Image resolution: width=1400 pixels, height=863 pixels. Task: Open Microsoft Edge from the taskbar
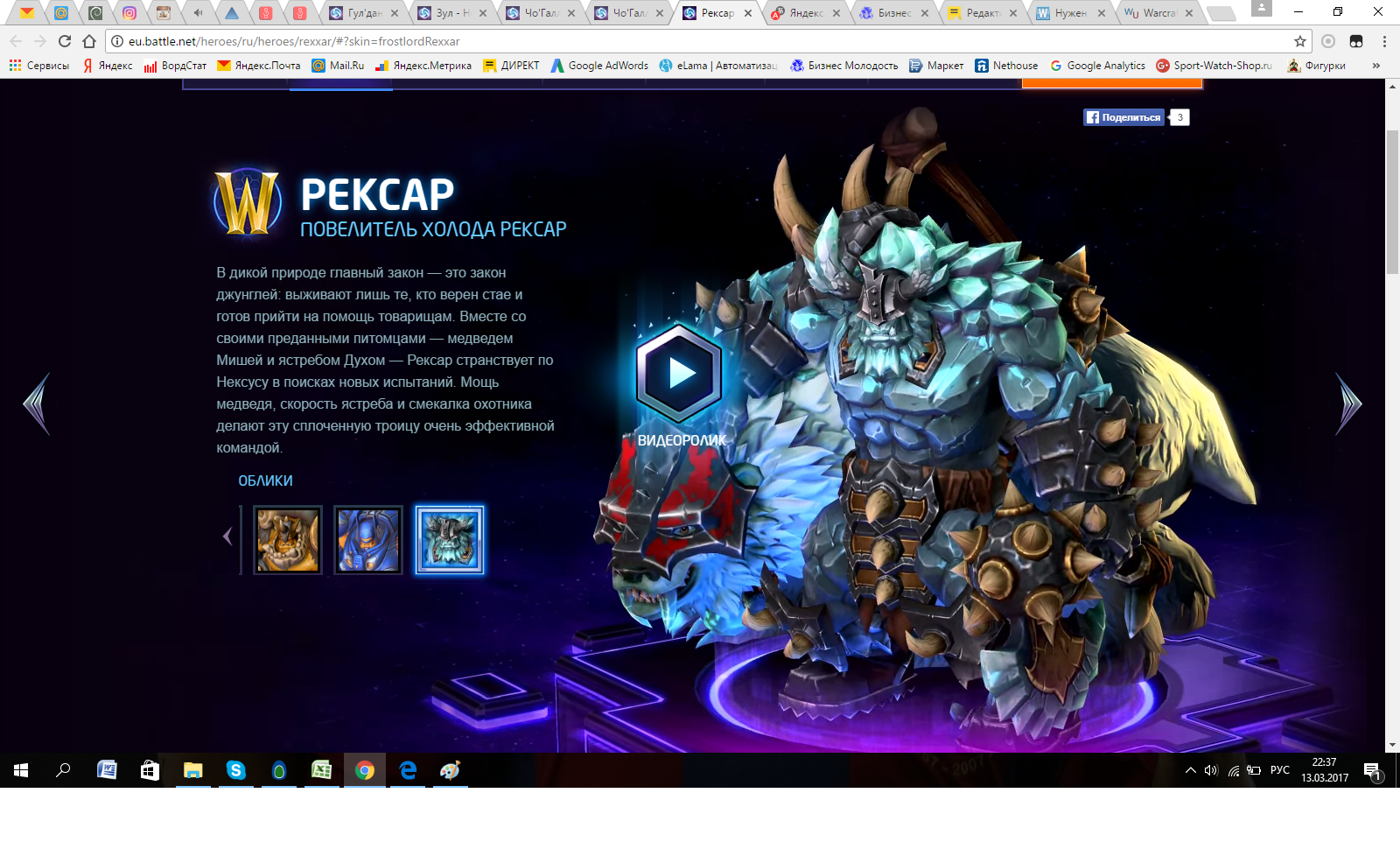tap(408, 770)
